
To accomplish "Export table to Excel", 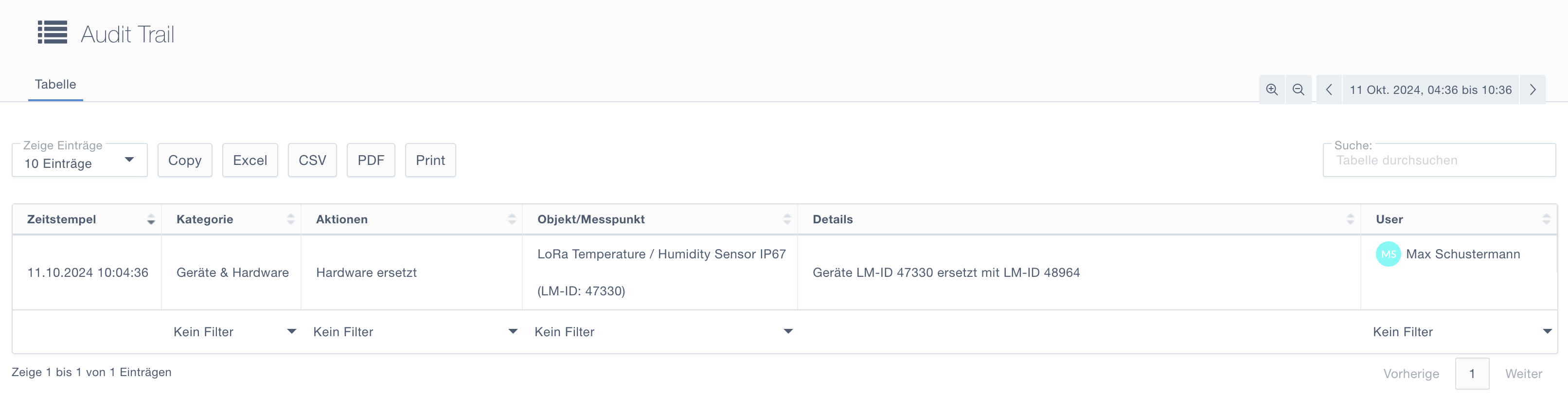I will coord(249,160).
